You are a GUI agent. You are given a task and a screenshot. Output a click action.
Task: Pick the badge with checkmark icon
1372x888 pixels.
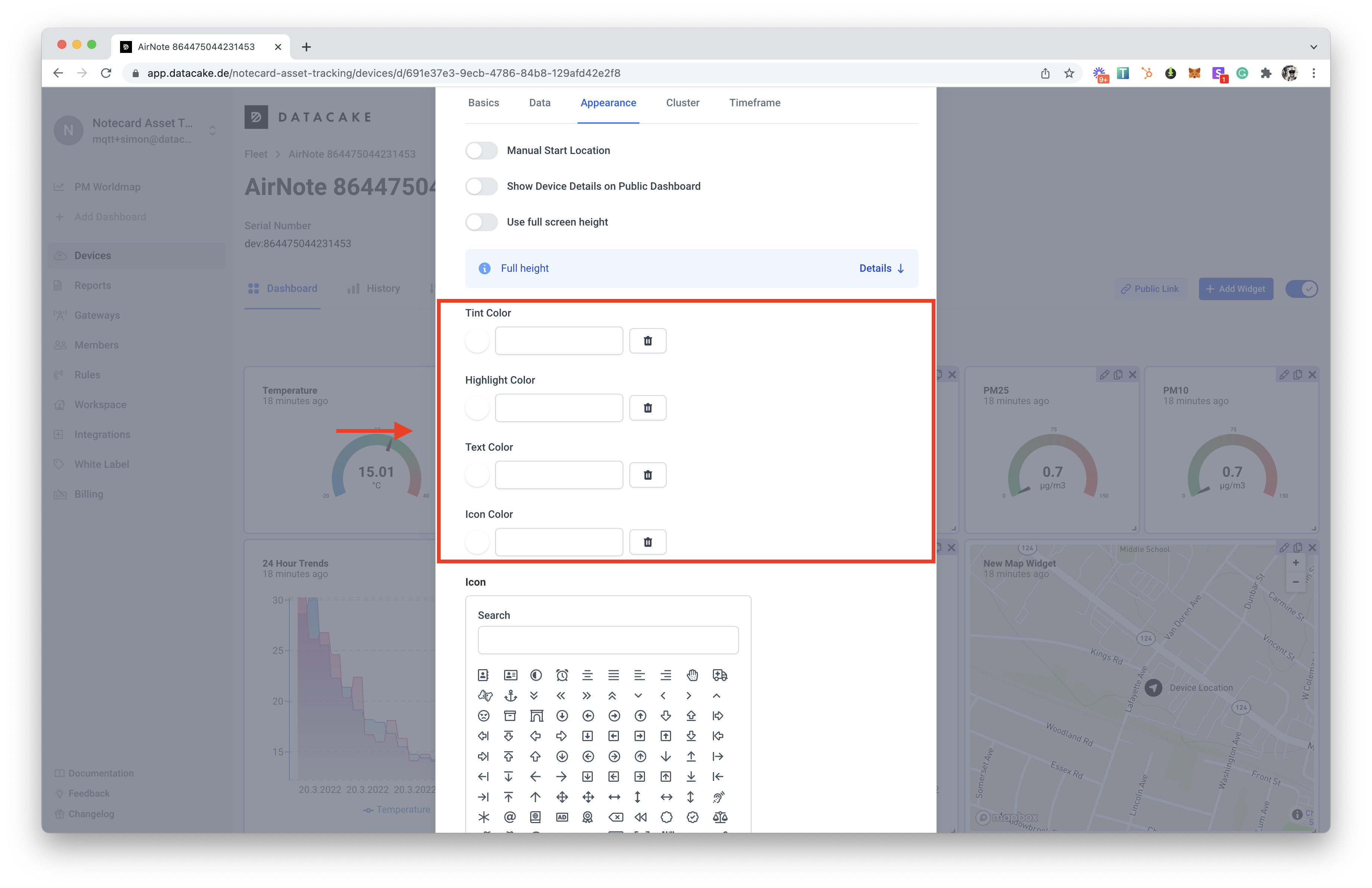692,817
